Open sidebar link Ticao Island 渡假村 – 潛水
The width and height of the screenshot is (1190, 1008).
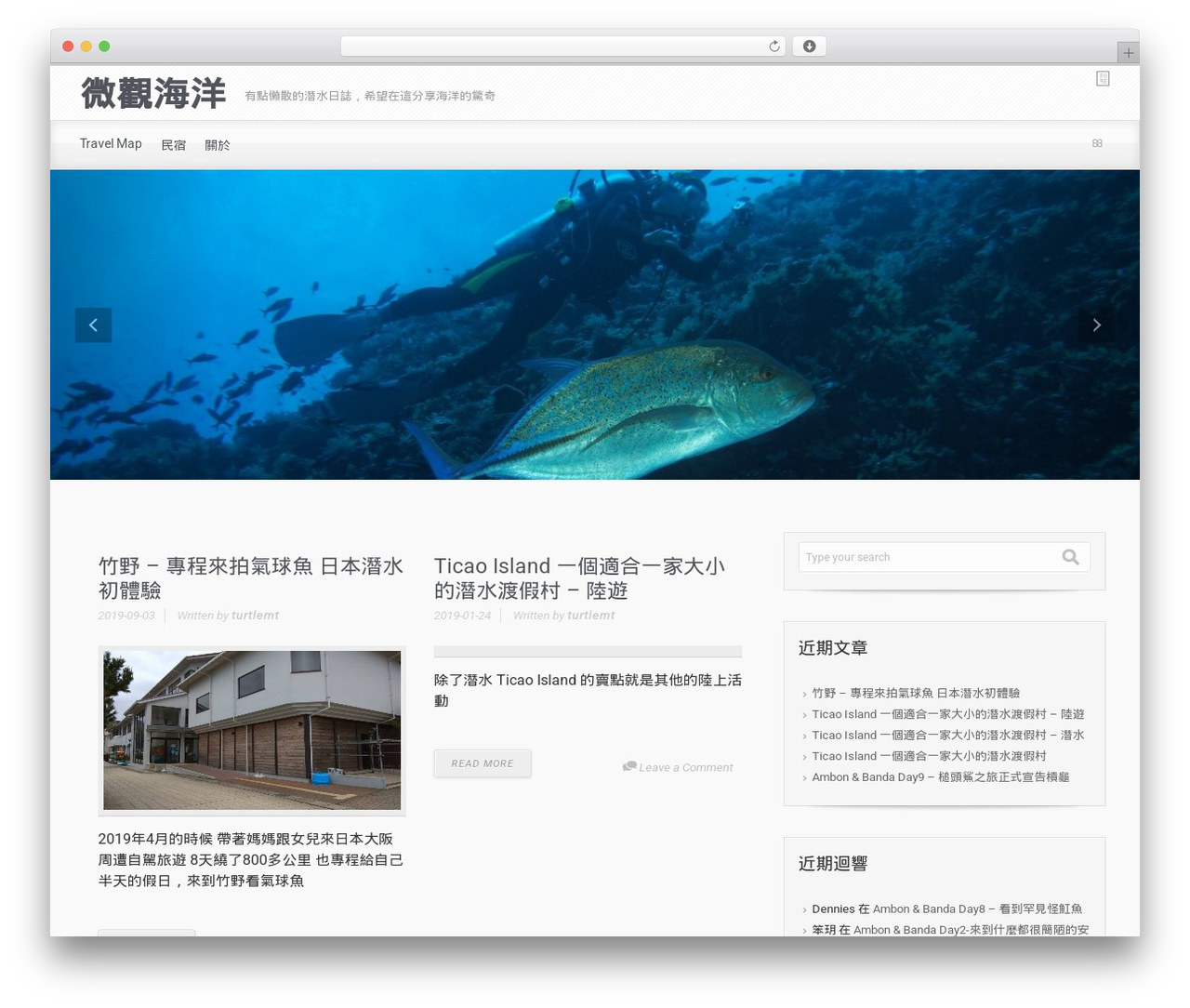click(948, 735)
